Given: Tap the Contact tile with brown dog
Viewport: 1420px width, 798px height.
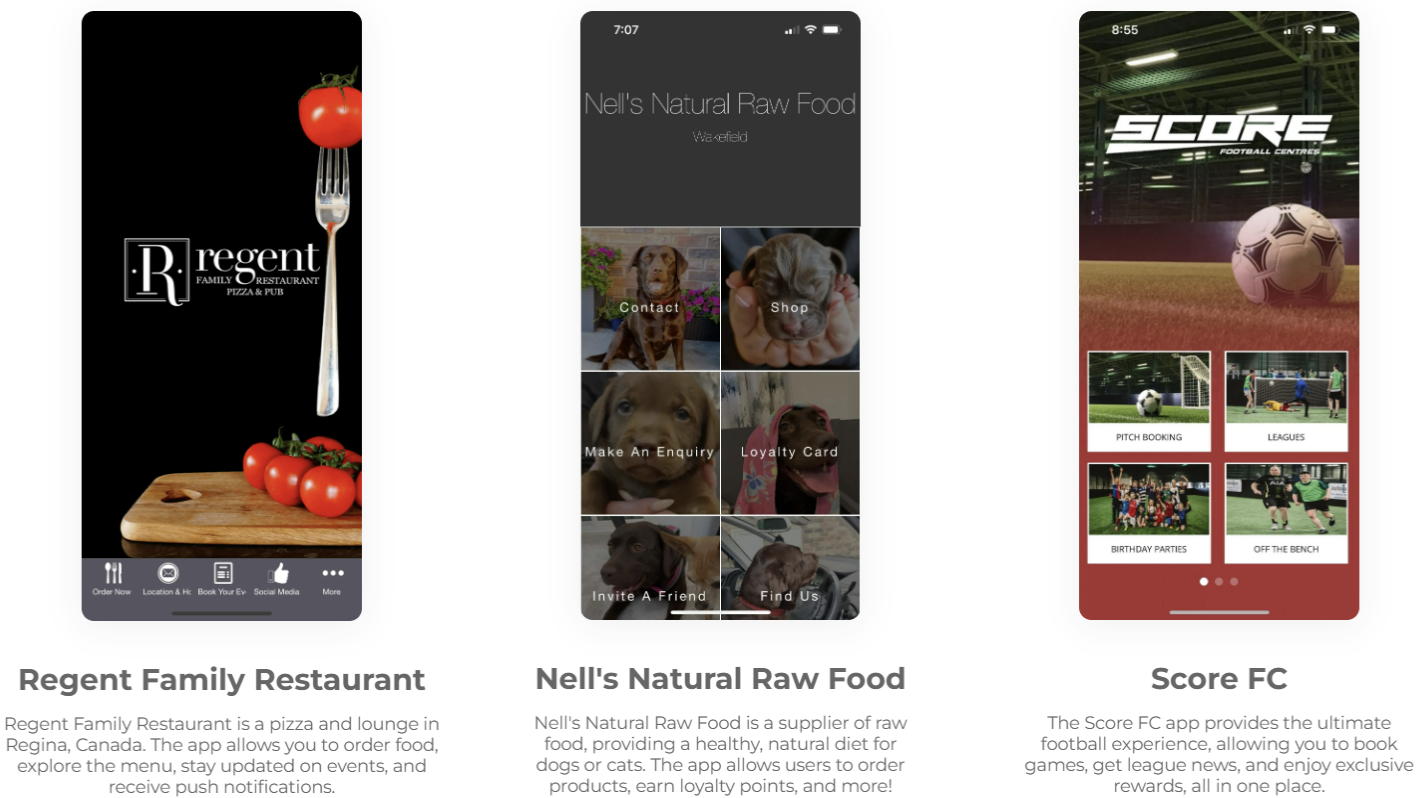Looking at the screenshot, I should tap(650, 299).
